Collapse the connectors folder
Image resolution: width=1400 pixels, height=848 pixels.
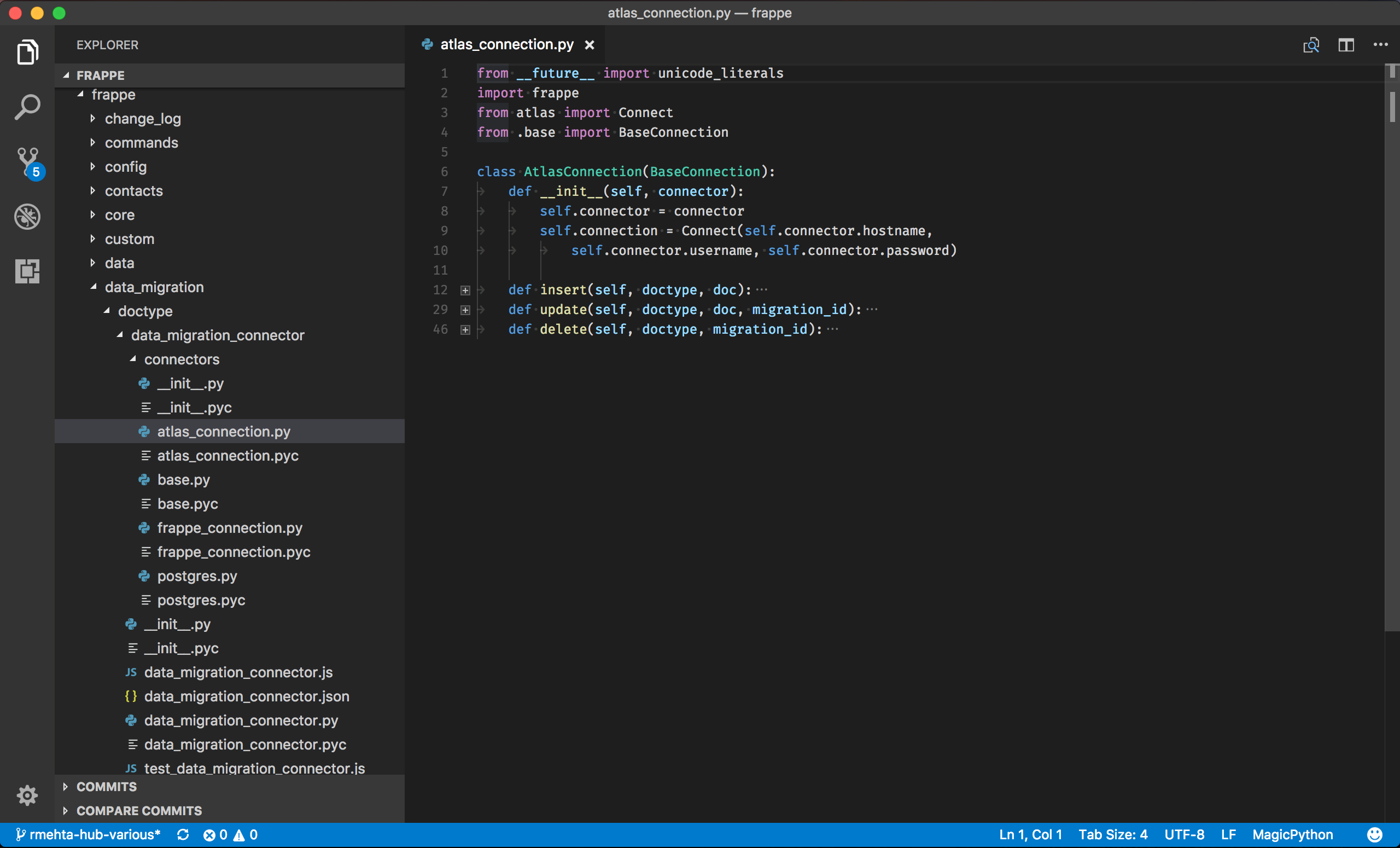[181, 359]
